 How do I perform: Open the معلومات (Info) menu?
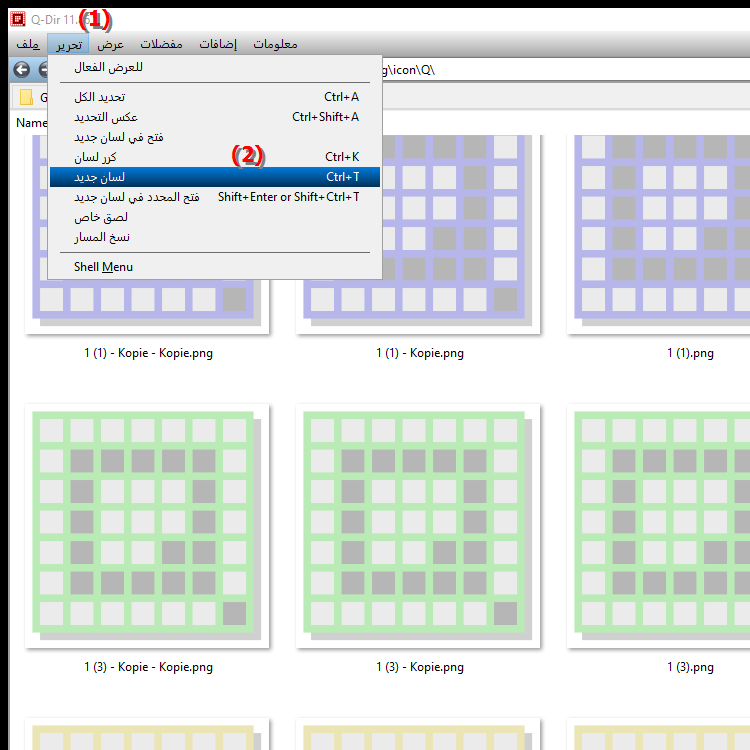point(275,44)
